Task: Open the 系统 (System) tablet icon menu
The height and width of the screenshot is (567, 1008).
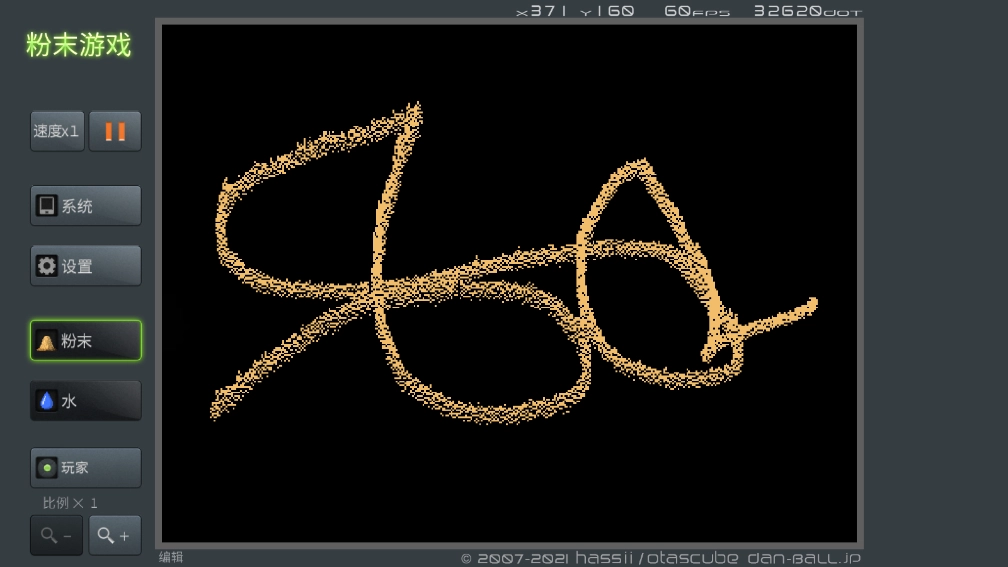Action: (86, 206)
